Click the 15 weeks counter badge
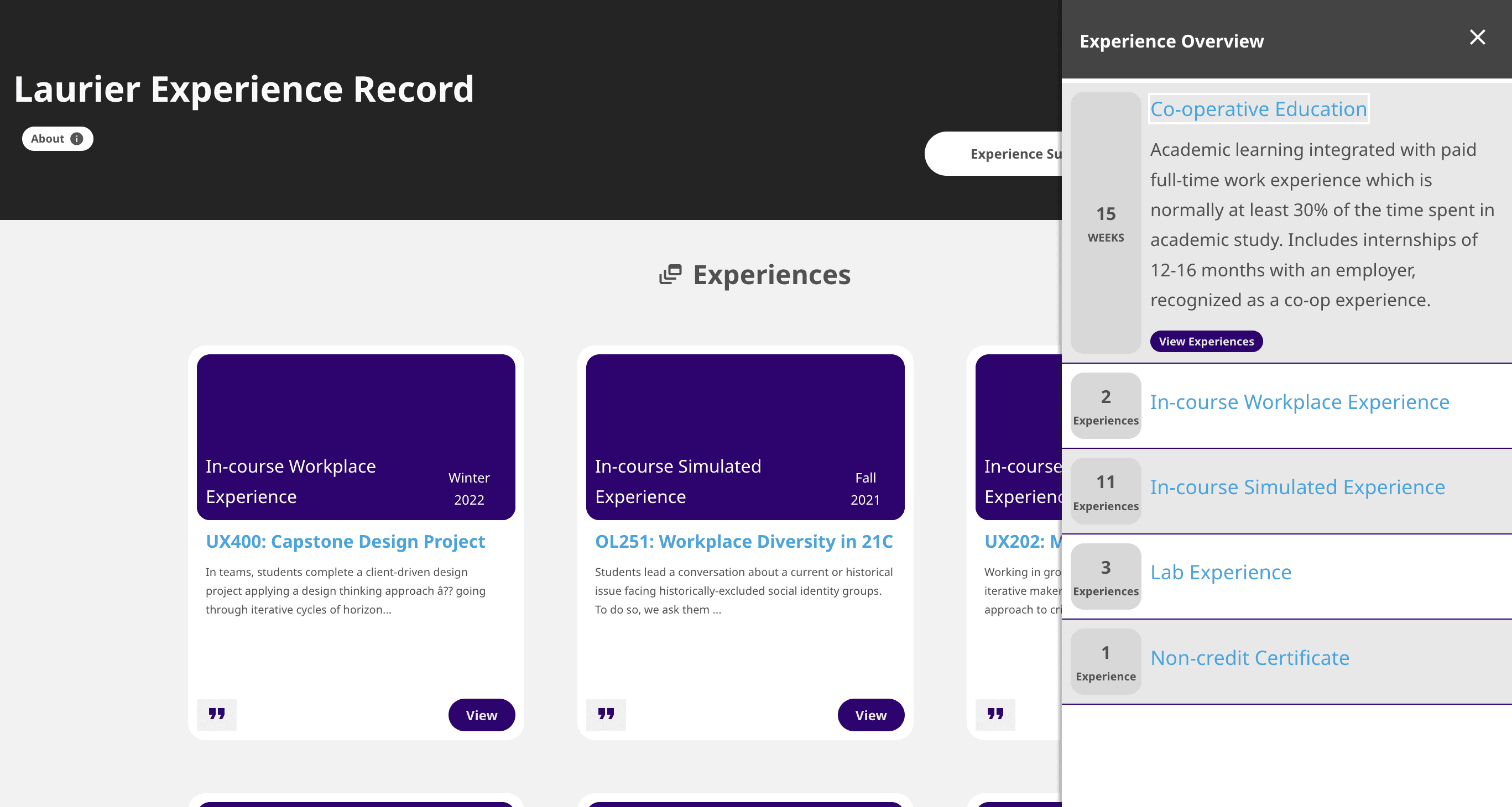 point(1105,223)
